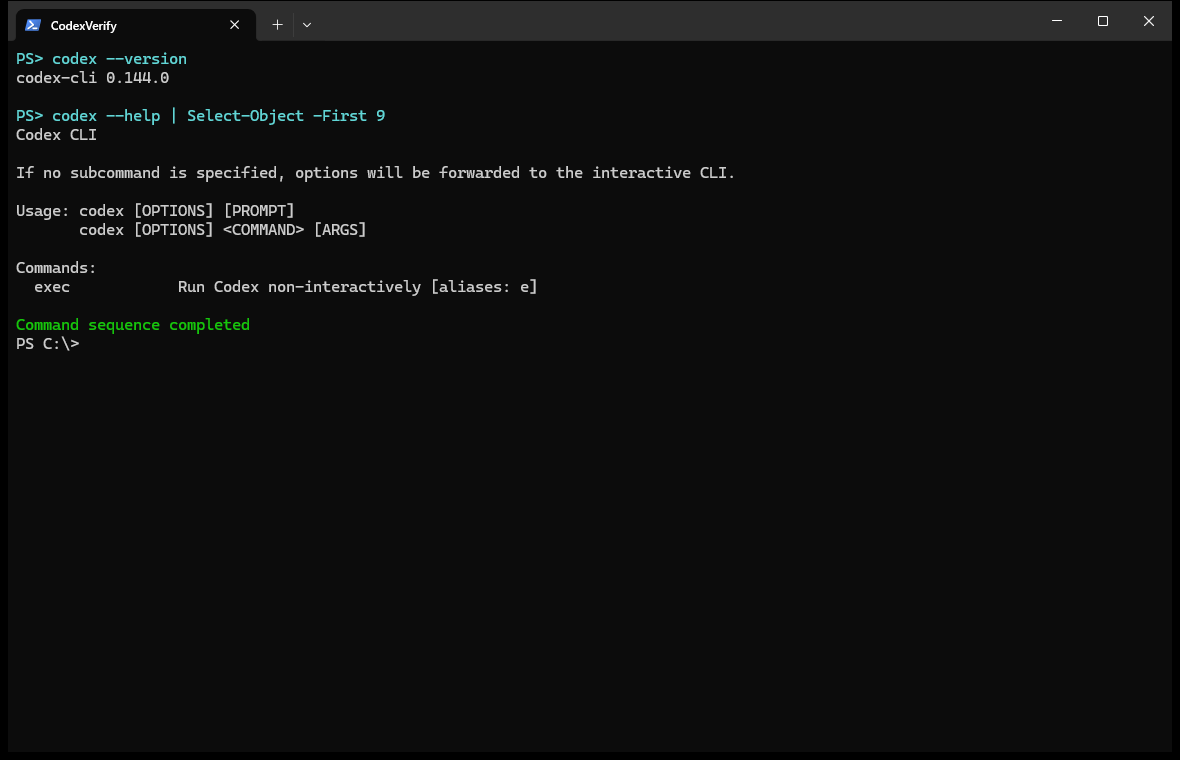Minimize the terminal window
This screenshot has width=1180, height=760.
pos(1057,21)
